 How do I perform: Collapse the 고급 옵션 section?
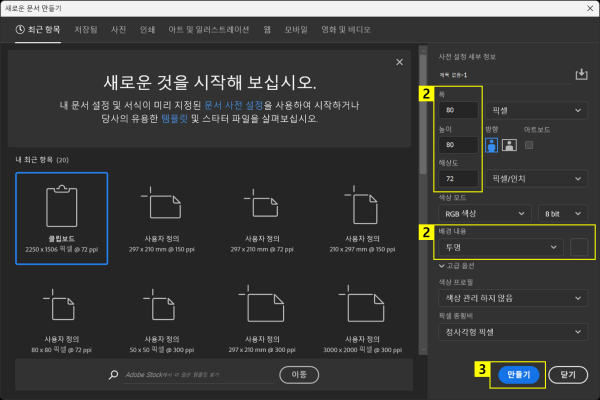457,266
